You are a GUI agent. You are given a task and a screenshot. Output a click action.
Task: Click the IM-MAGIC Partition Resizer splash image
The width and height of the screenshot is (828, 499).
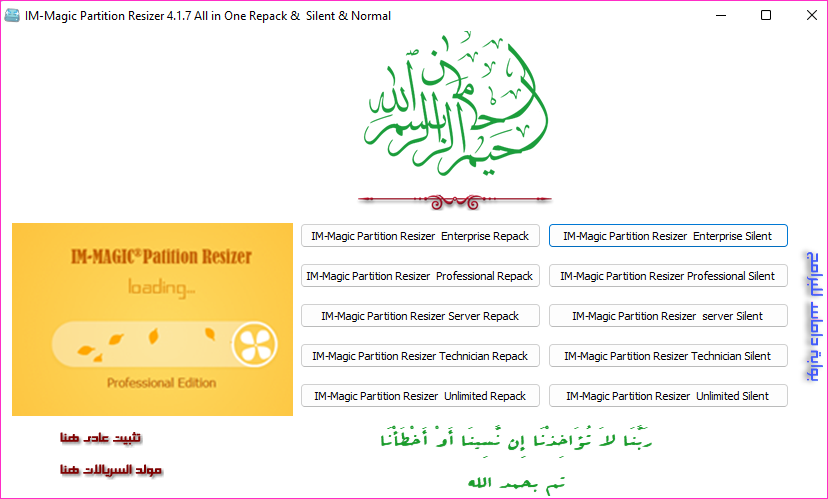pos(153,319)
